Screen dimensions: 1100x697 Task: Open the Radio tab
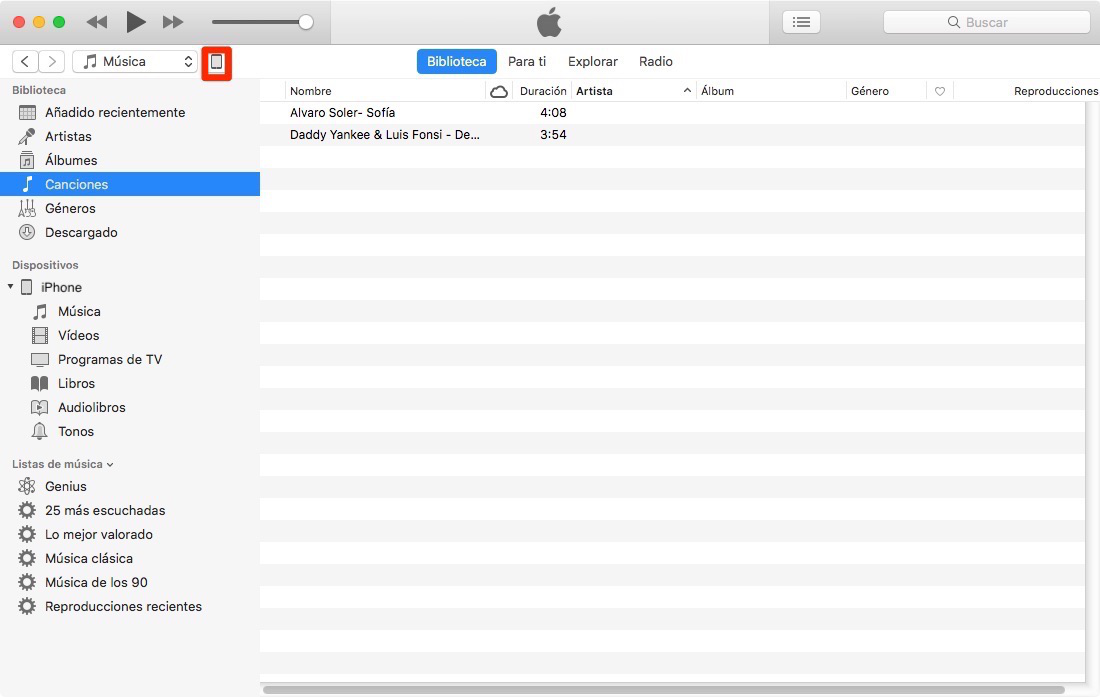656,61
